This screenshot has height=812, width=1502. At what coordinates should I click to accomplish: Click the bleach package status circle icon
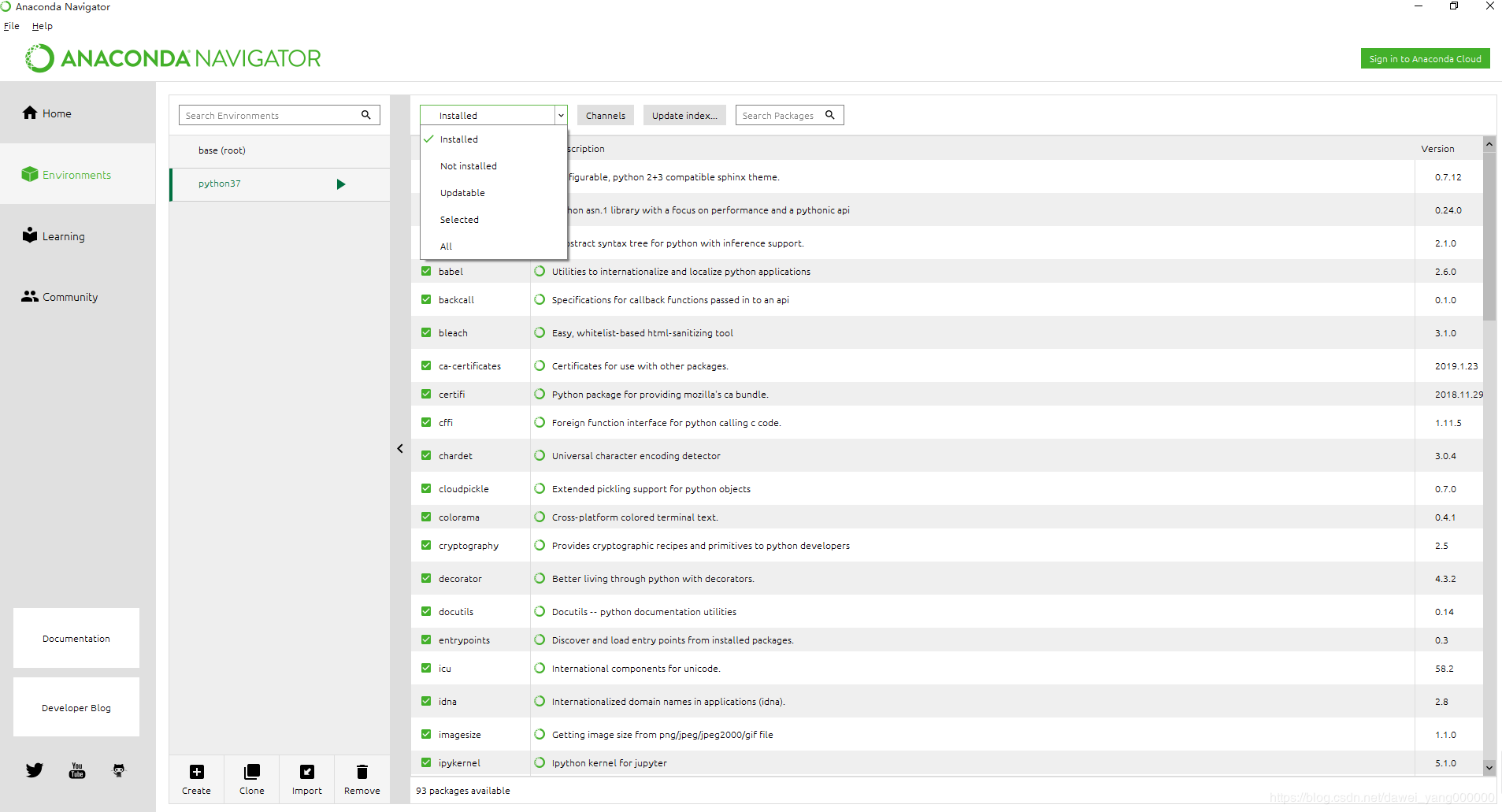pos(540,333)
